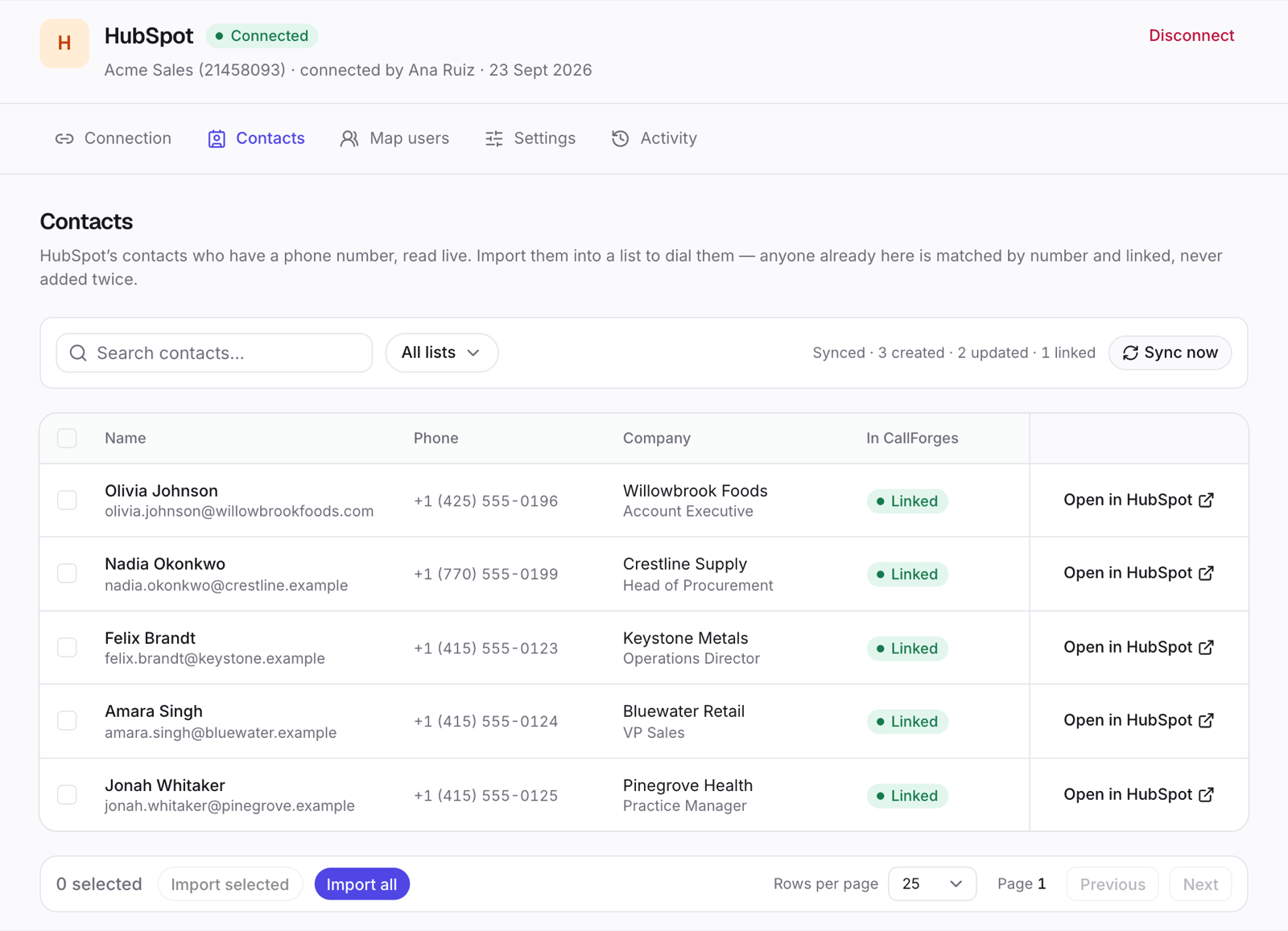This screenshot has height=931, width=1288.
Task: Click the Disconnect link
Action: 1191,35
